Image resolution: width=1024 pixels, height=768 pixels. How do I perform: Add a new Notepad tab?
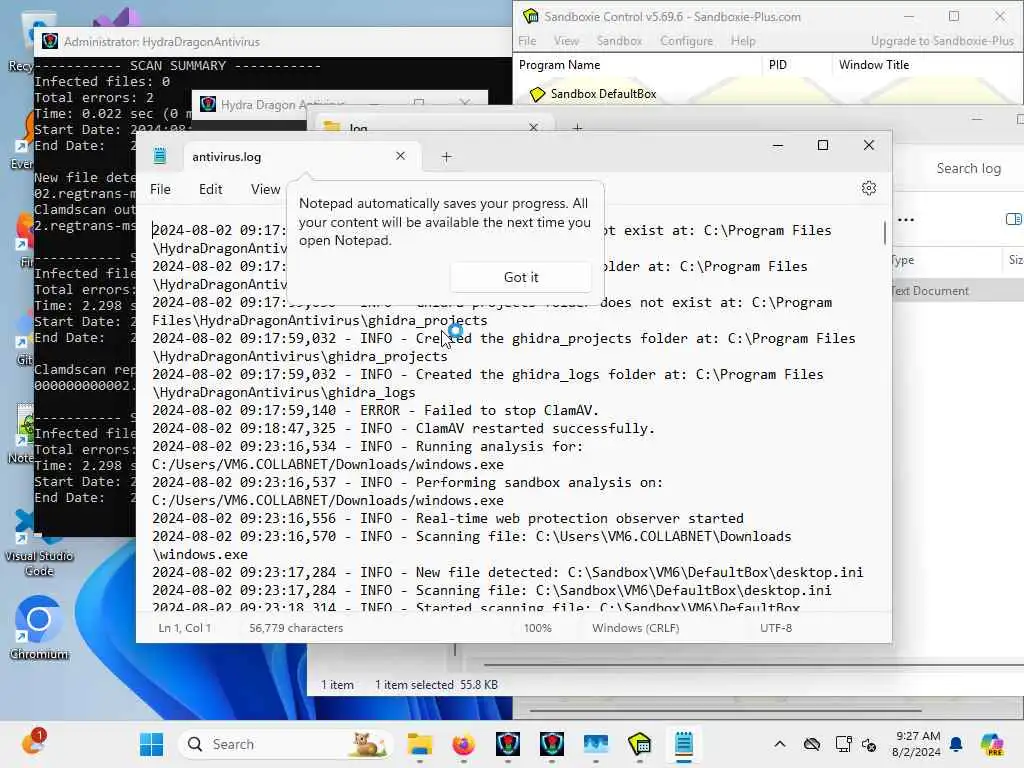point(446,157)
